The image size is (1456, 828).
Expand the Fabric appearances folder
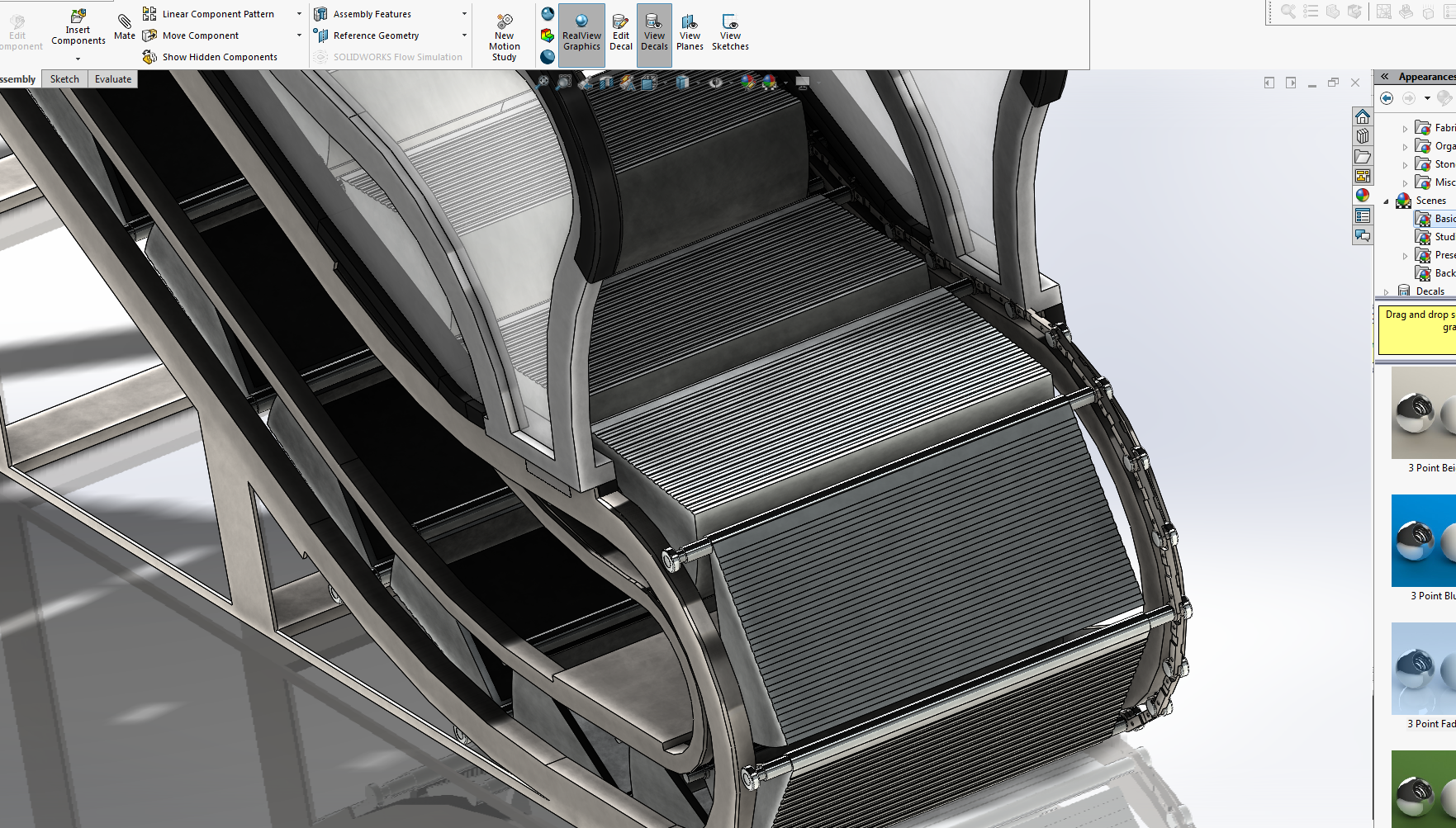pos(1405,129)
